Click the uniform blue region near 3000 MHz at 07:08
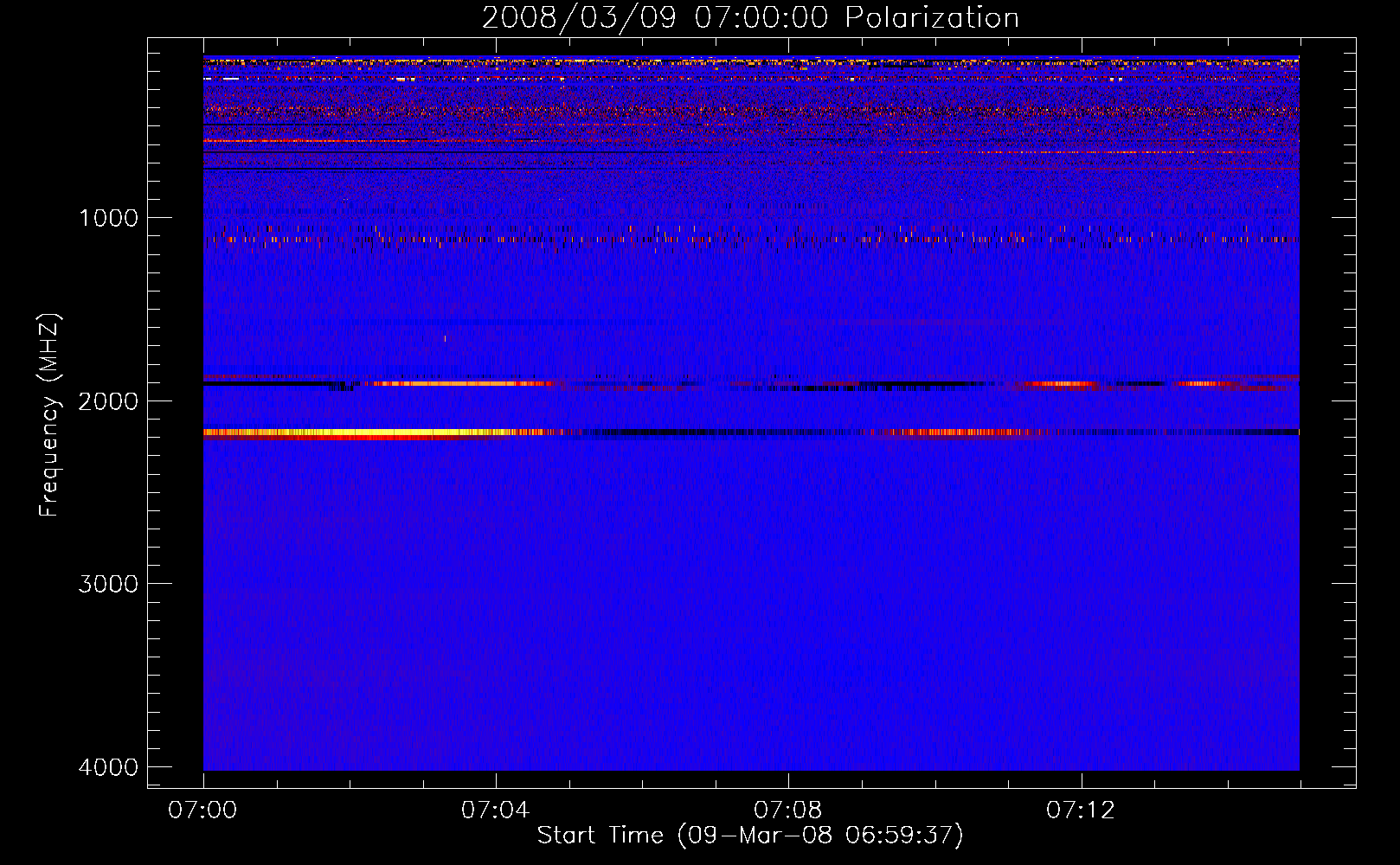The image size is (1400, 865). coord(788,584)
